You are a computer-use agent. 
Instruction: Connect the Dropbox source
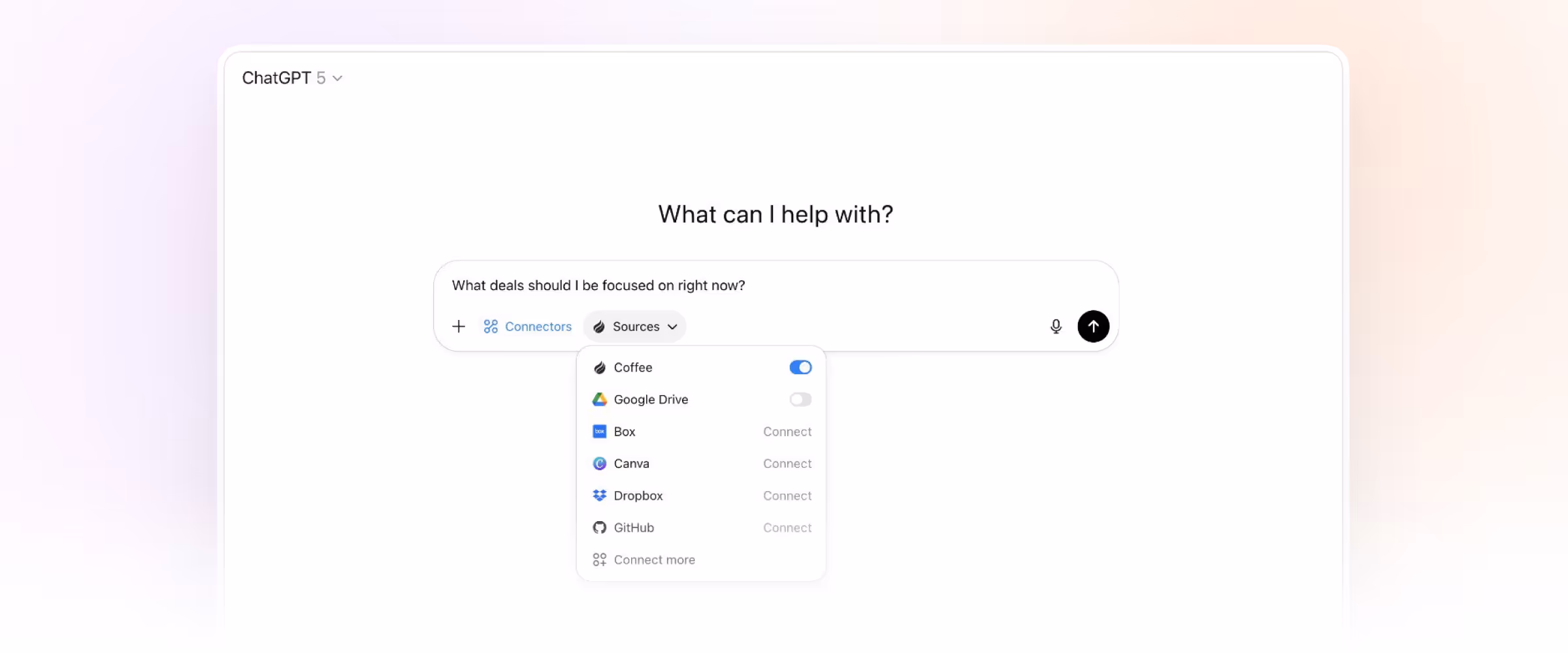tap(787, 496)
